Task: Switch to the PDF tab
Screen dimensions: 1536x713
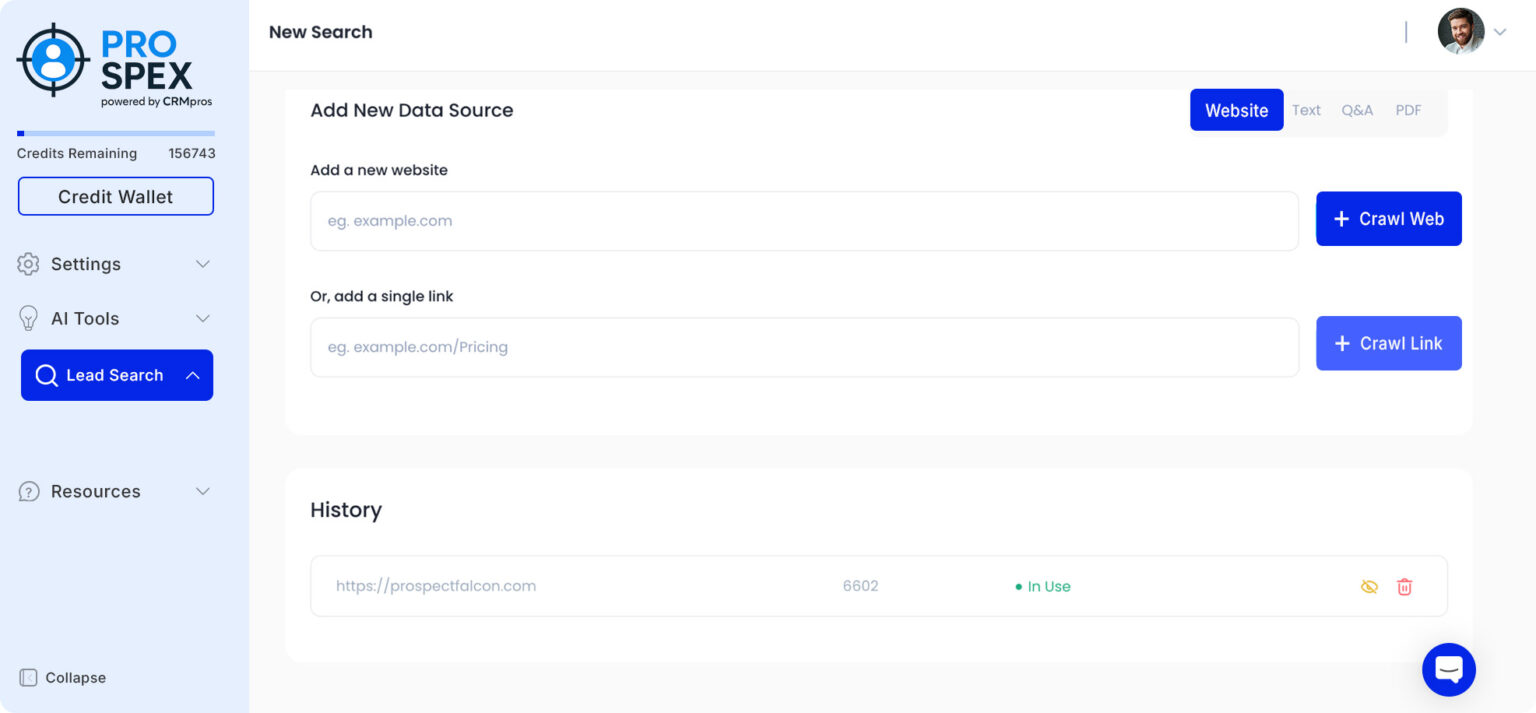Action: 1408,110
